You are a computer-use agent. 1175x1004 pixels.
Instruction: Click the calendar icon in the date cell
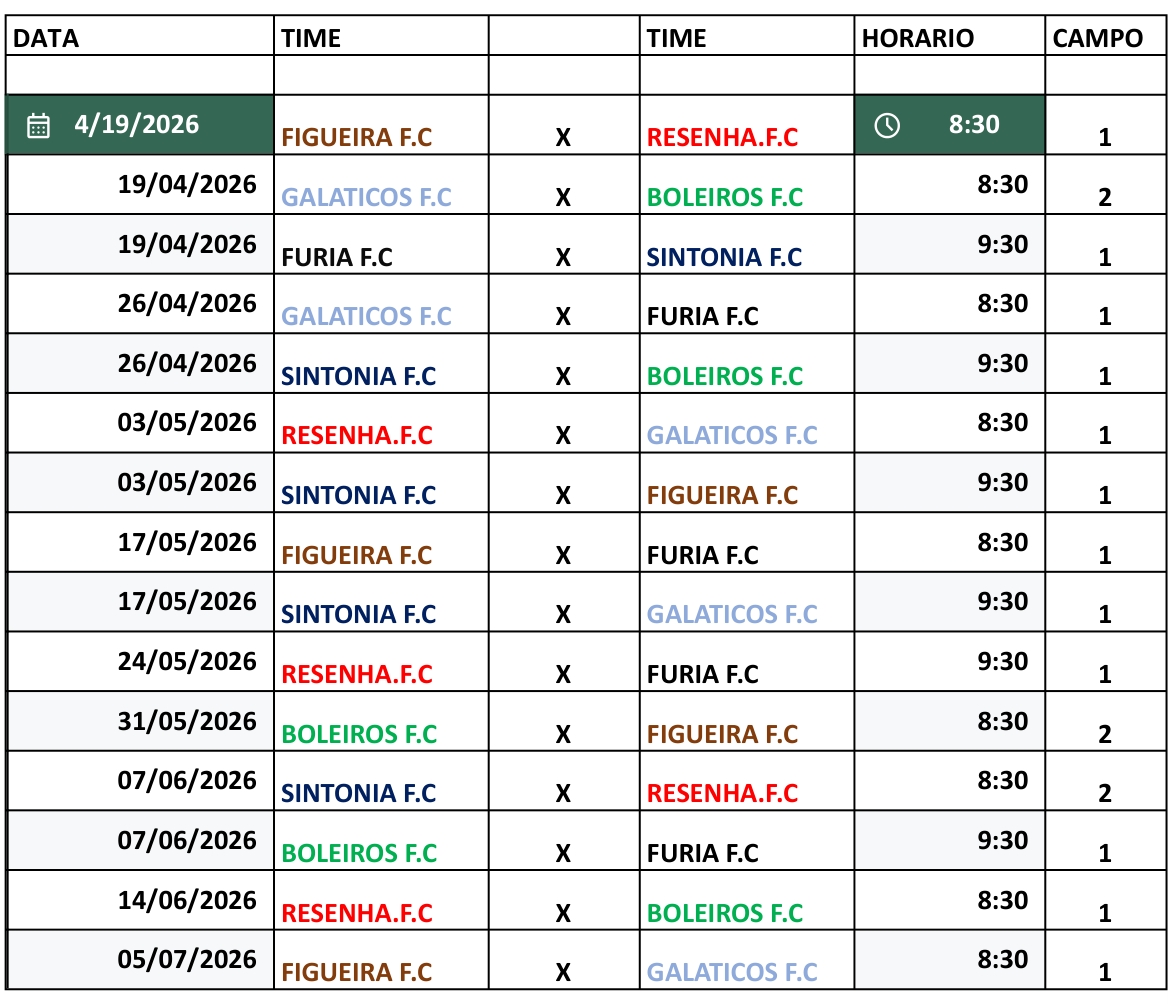coord(38,126)
